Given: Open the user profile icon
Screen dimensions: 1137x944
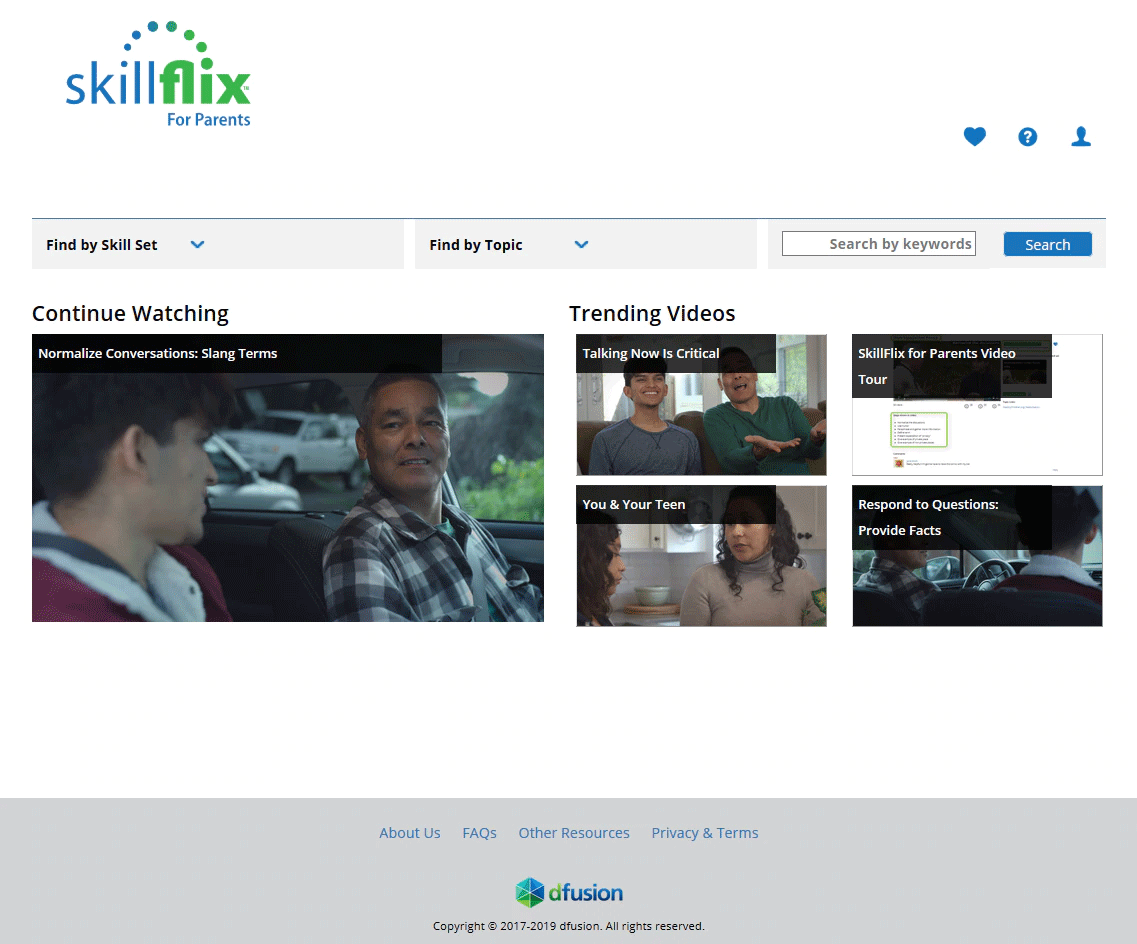Looking at the screenshot, I should tap(1080, 137).
